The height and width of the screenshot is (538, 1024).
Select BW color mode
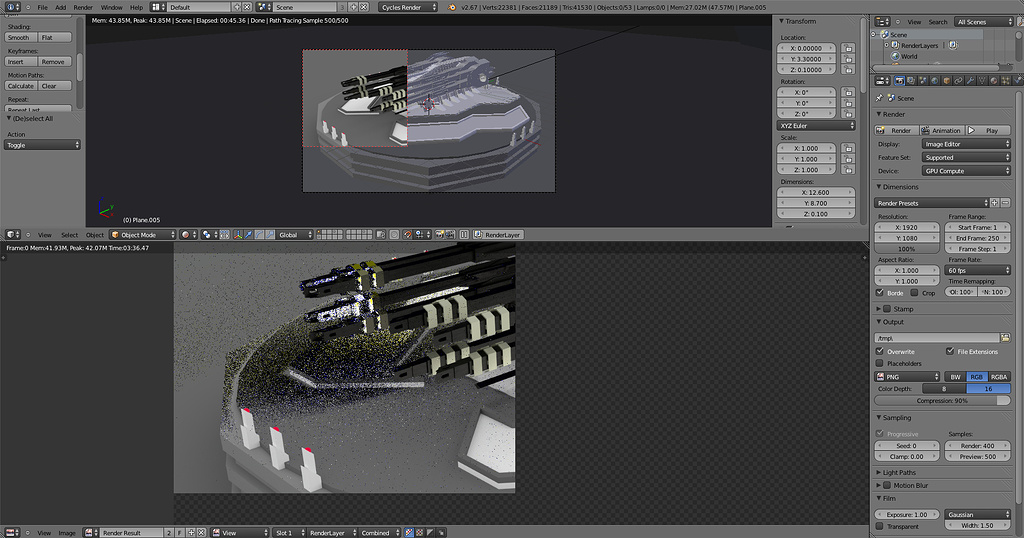pos(955,377)
